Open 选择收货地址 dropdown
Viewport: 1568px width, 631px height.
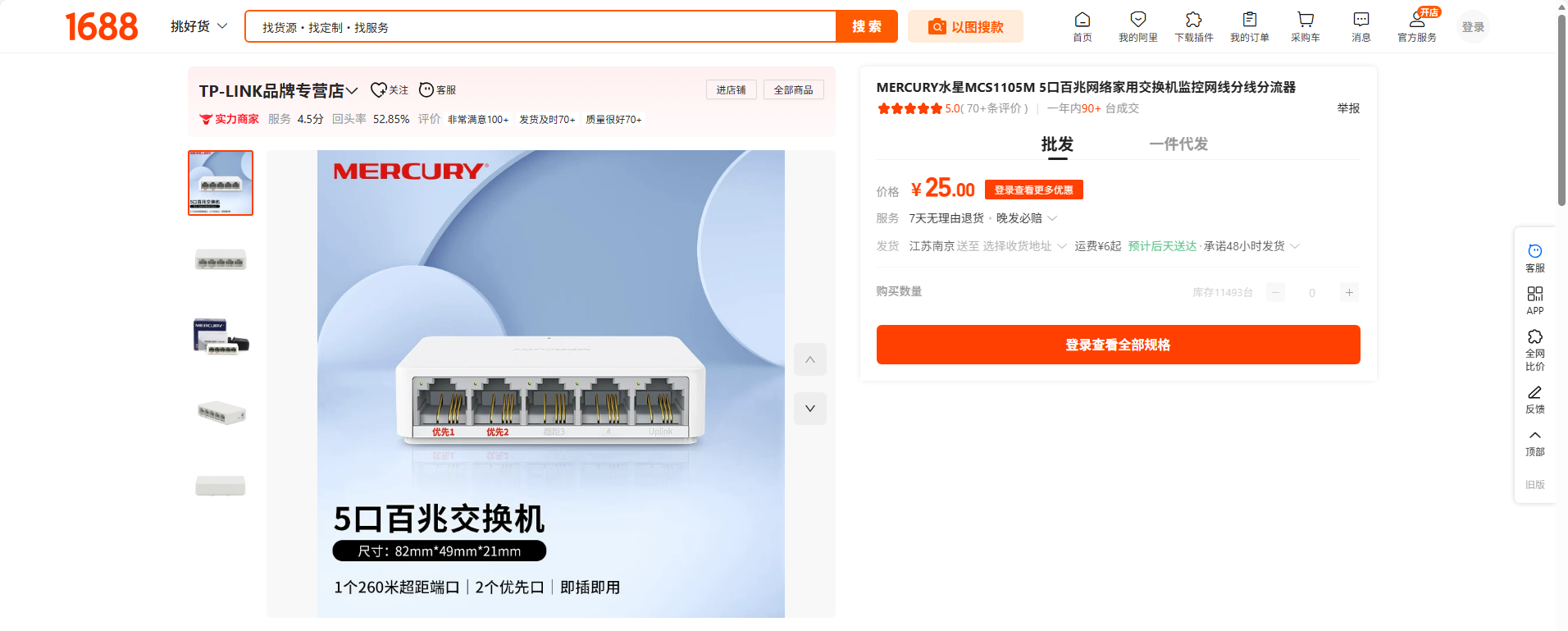1024,246
